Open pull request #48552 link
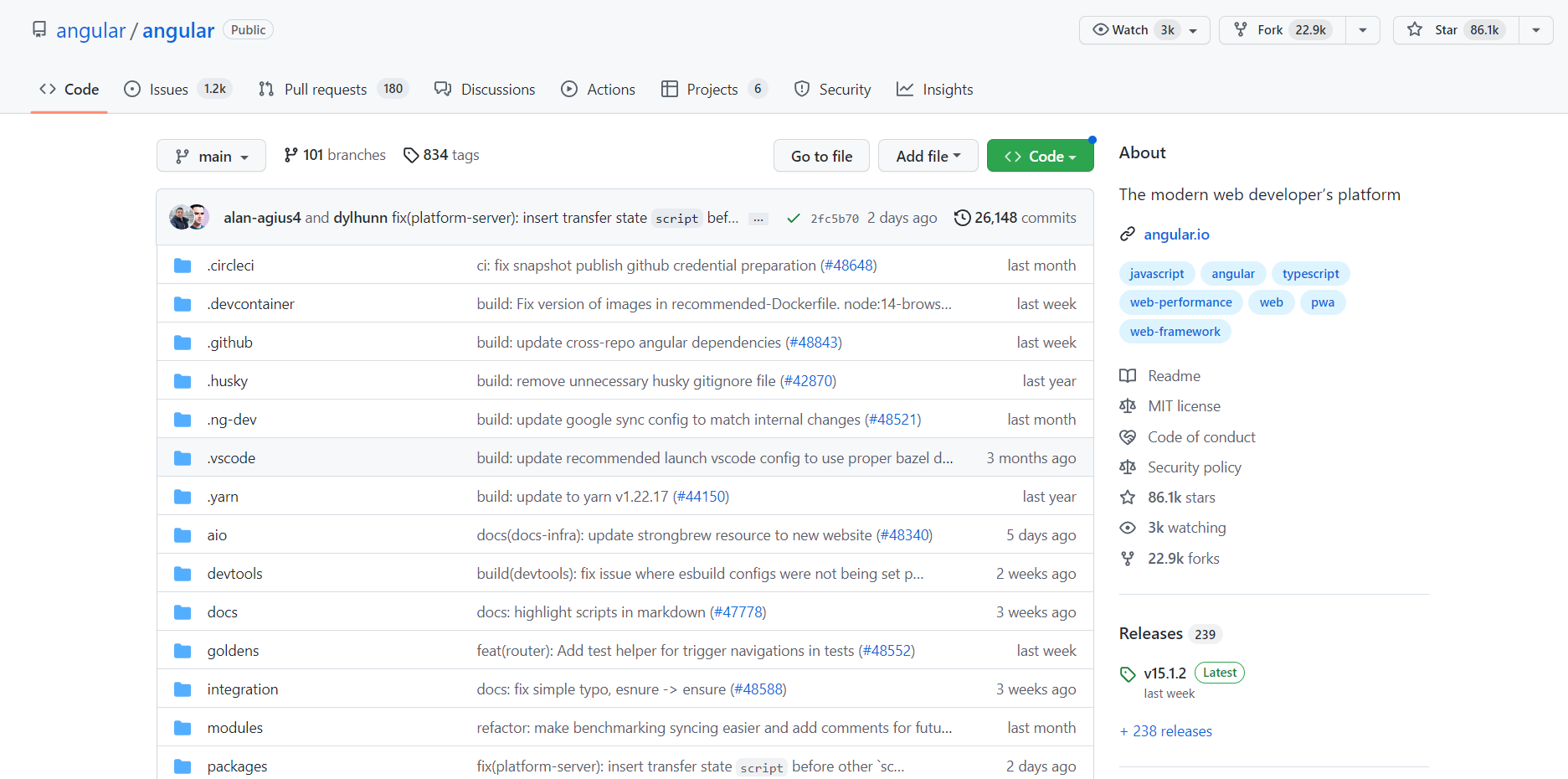1568x779 pixels. [887, 651]
